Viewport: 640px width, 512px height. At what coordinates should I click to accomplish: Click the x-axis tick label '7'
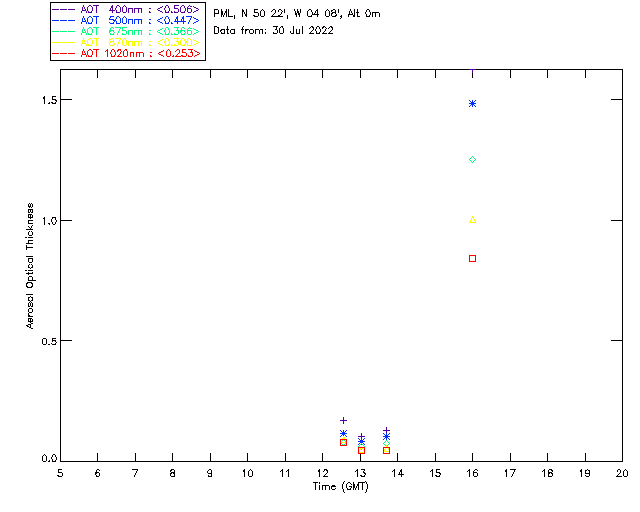[x=135, y=473]
